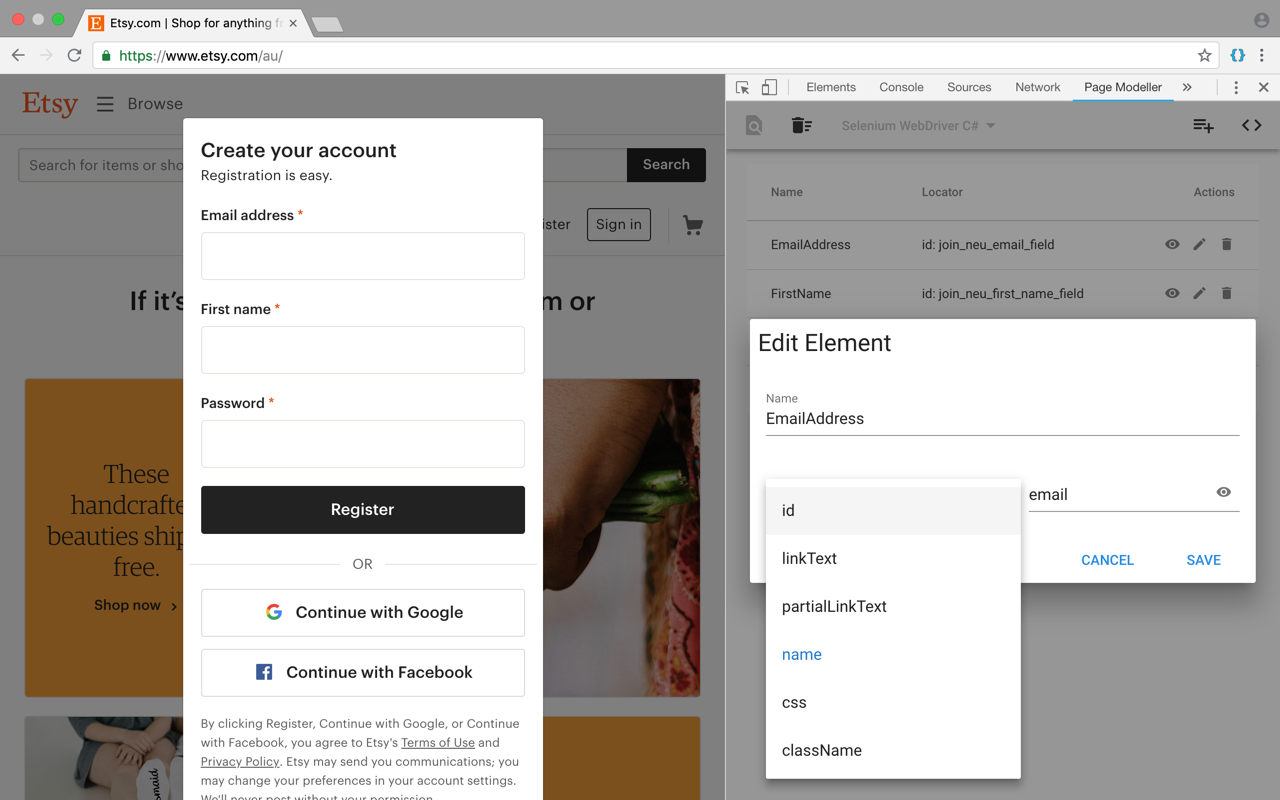Toggle DevTools device toolbar icon

[769, 88]
